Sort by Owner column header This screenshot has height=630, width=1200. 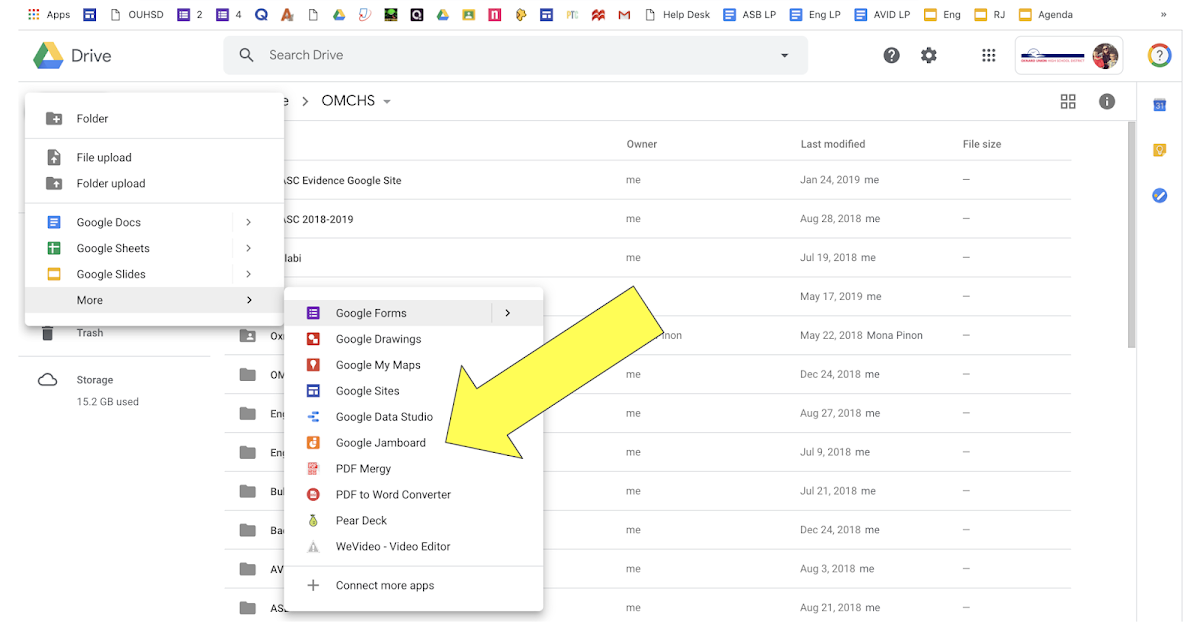(x=642, y=144)
